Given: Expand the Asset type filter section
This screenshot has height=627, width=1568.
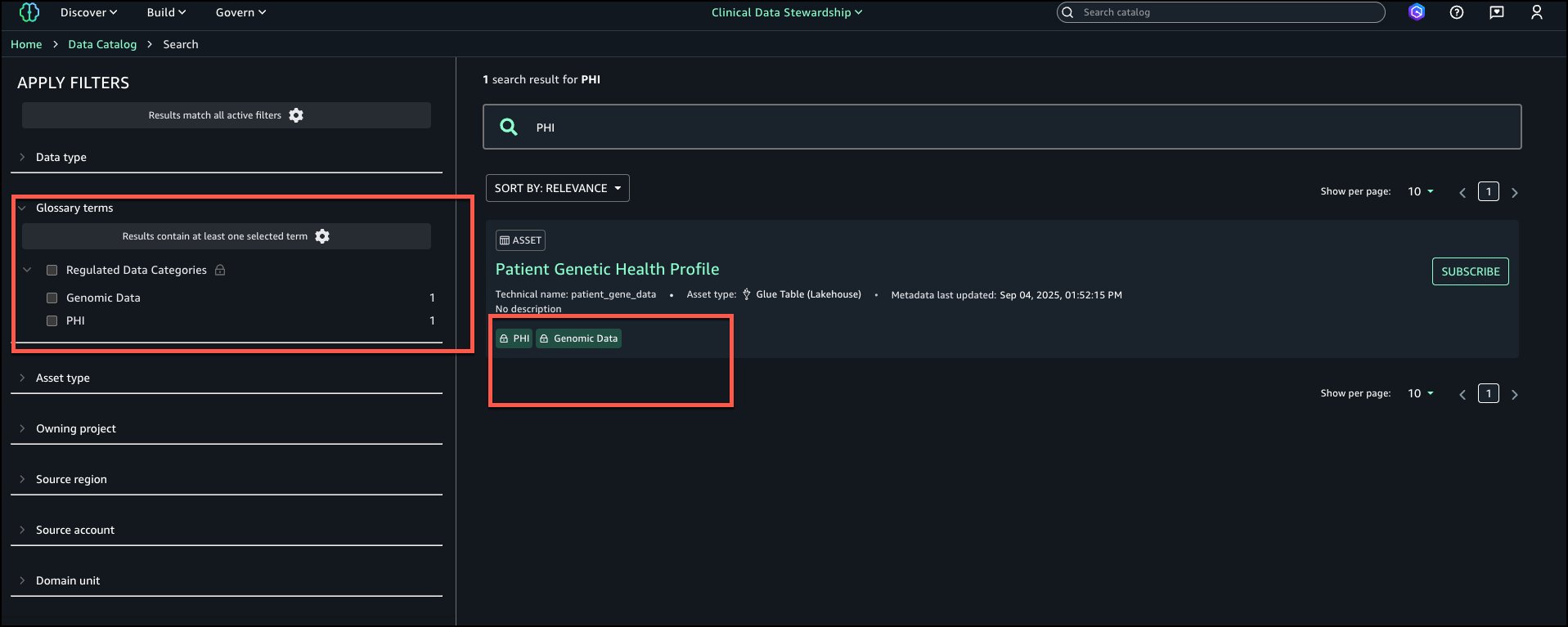Looking at the screenshot, I should (63, 378).
